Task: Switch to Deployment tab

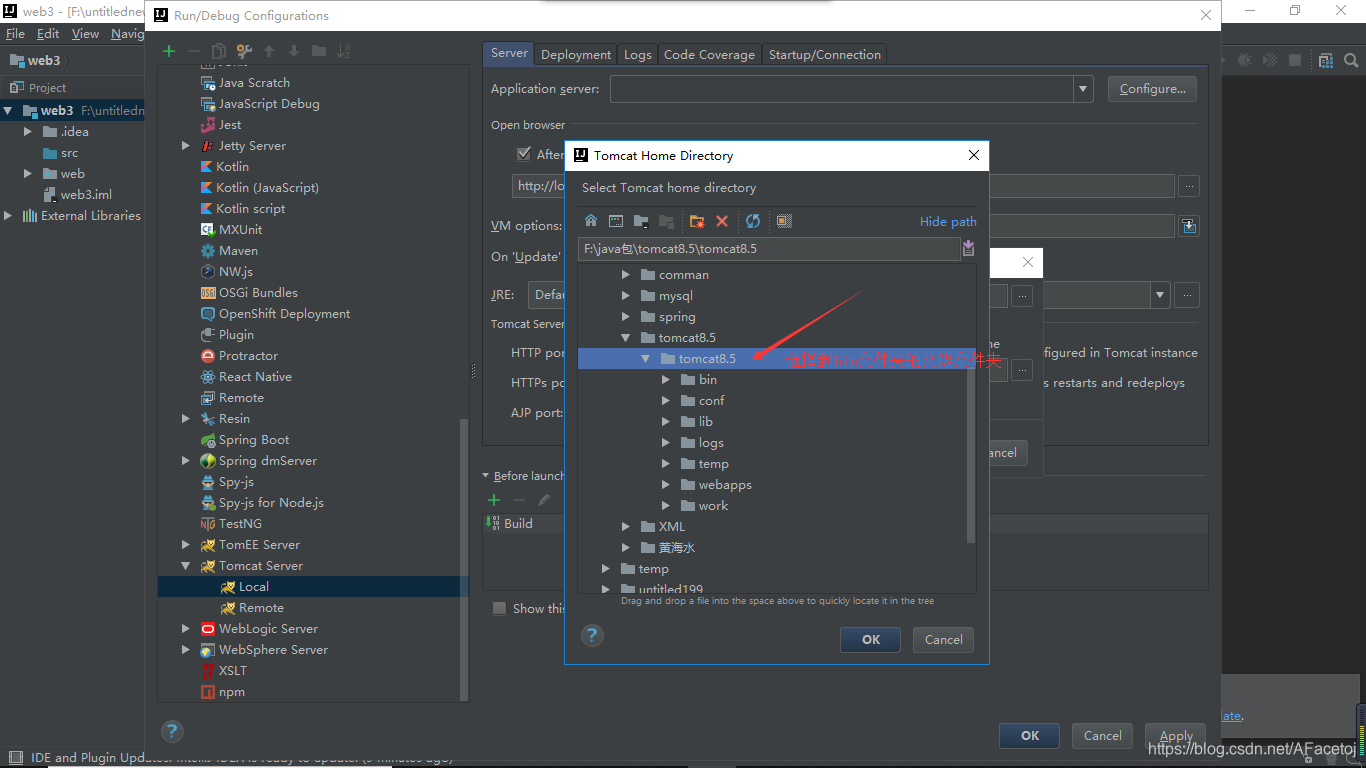Action: pyautogui.click(x=576, y=55)
